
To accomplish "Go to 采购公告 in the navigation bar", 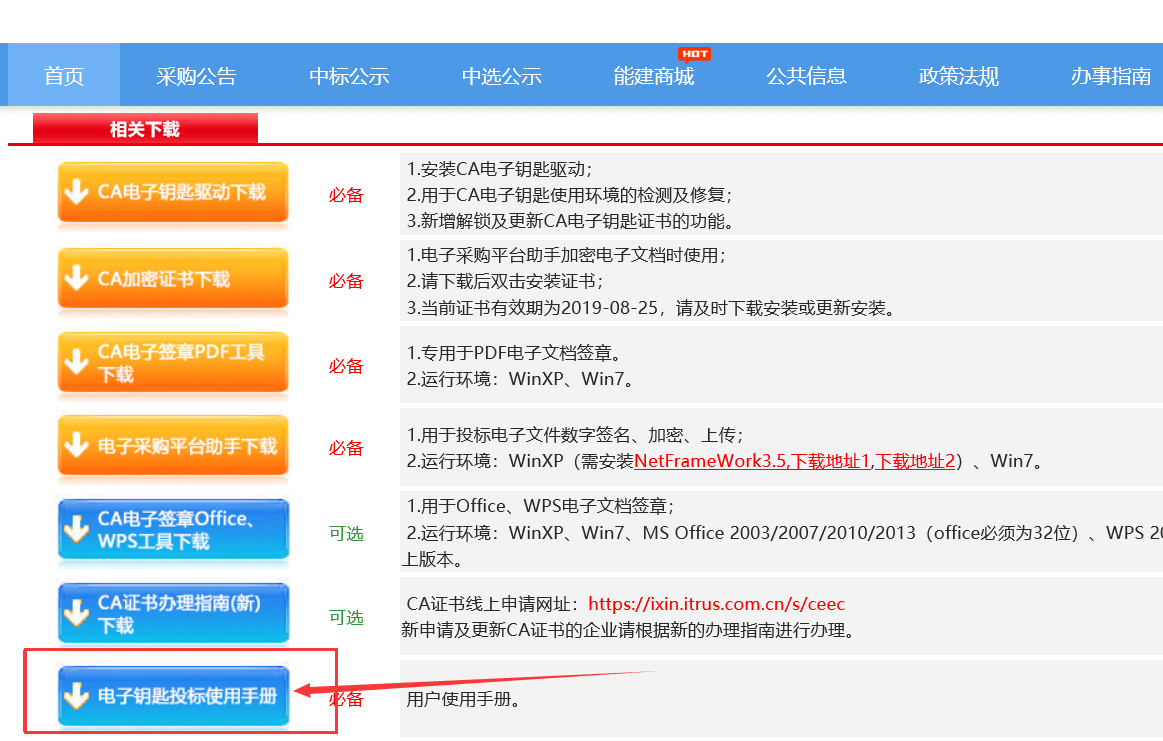I will 196,77.
